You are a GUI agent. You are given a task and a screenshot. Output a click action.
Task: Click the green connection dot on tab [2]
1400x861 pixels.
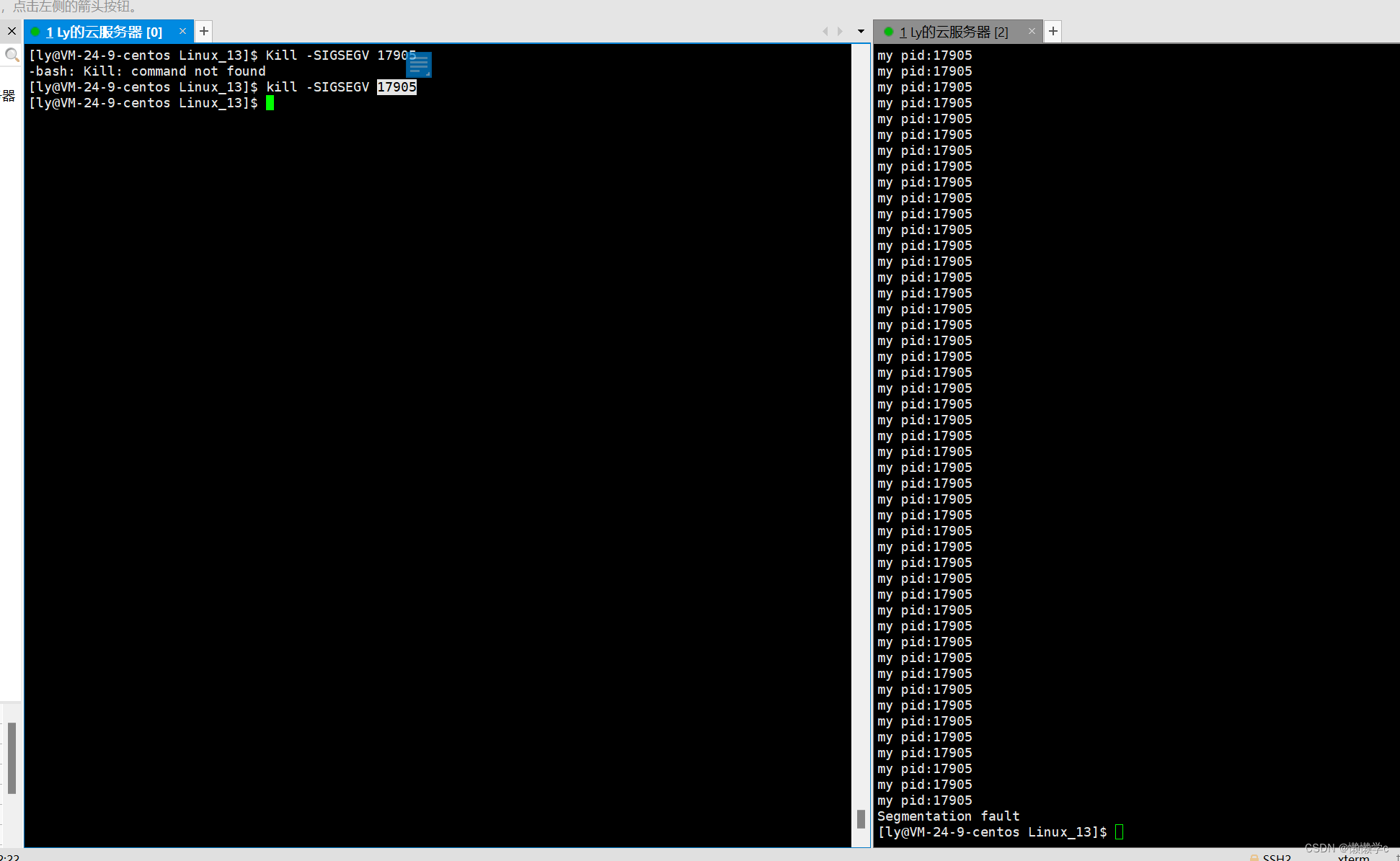pyautogui.click(x=888, y=31)
